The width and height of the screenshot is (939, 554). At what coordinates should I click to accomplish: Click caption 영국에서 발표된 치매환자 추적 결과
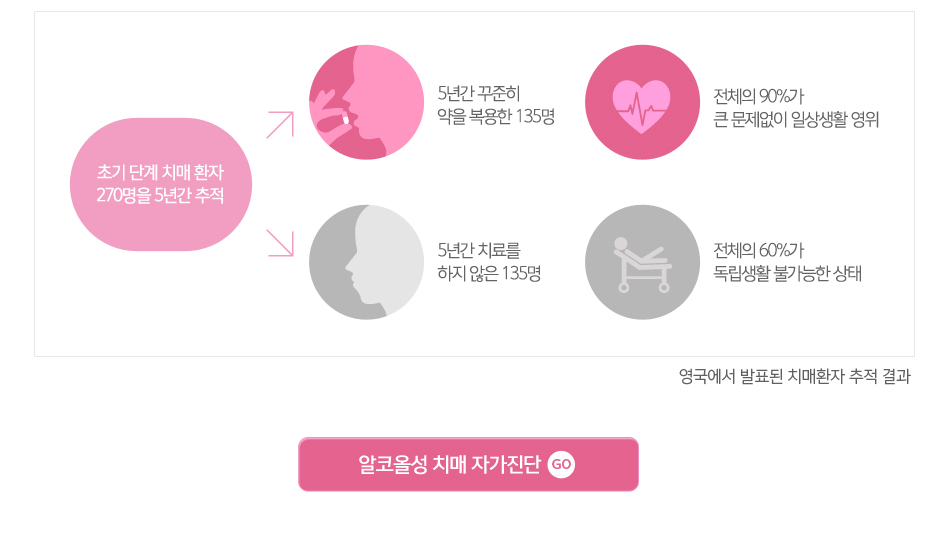pyautogui.click(x=794, y=376)
